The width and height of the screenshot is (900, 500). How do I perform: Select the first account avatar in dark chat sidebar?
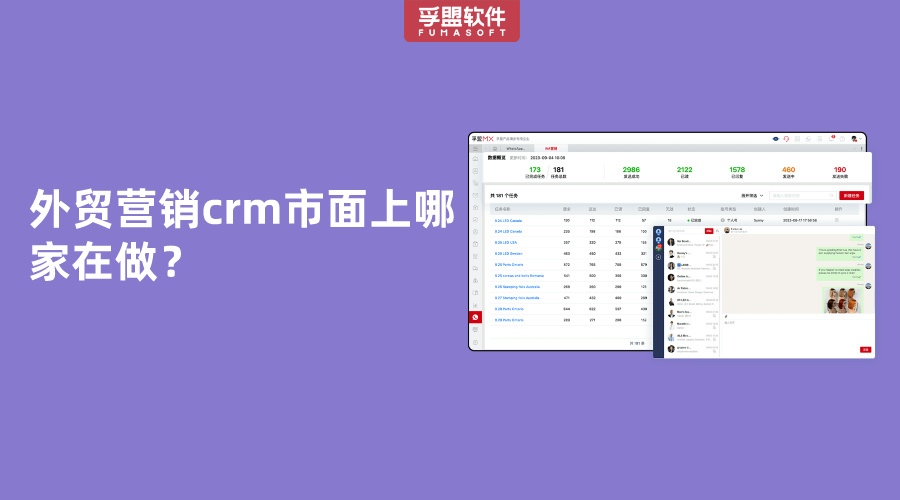pos(658,232)
